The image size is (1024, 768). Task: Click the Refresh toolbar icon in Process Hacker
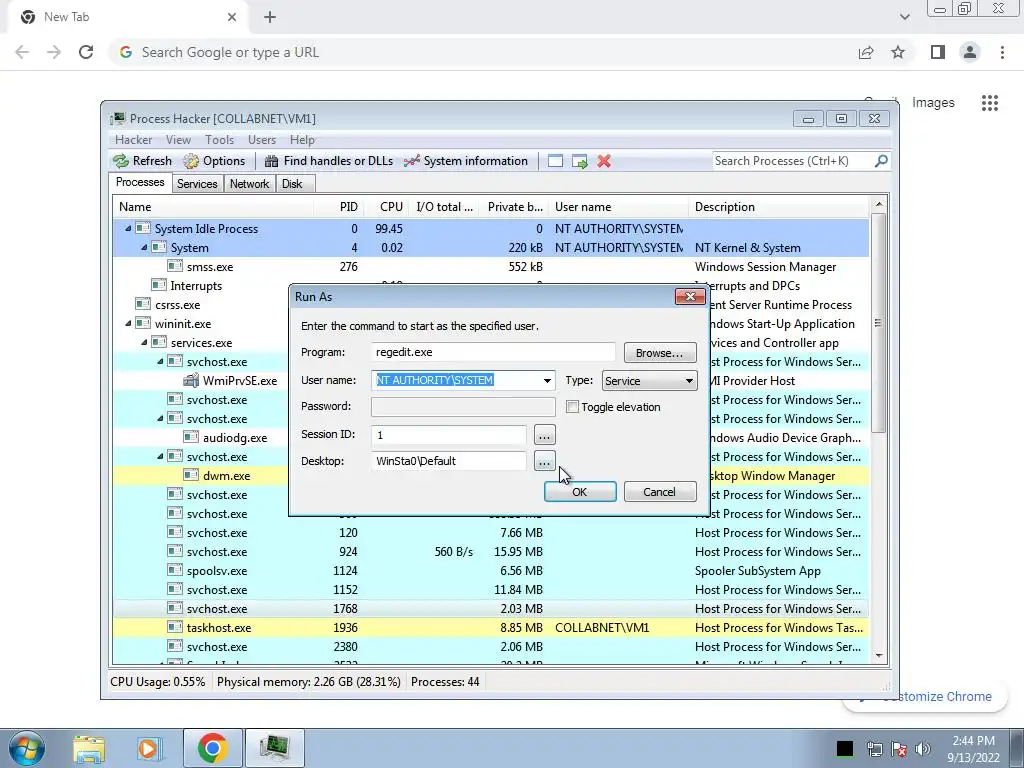(x=121, y=161)
